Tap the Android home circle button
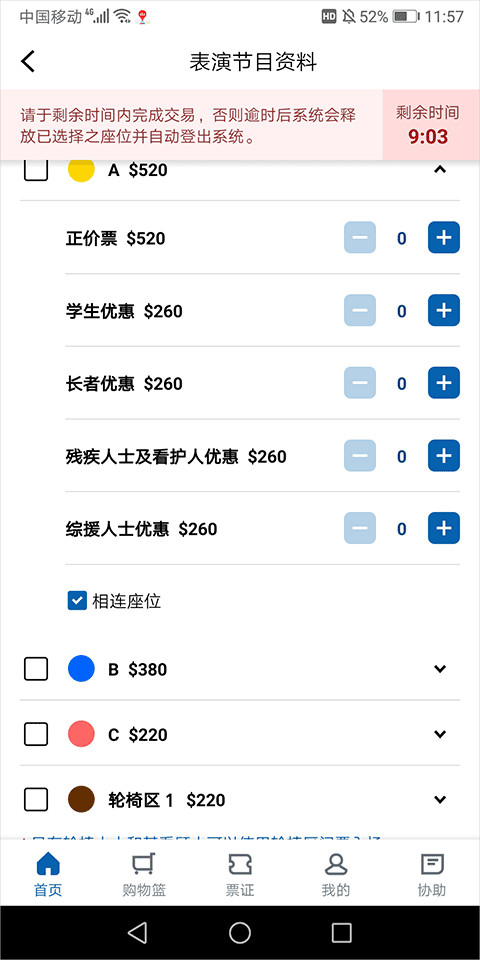Screen dimensions: 480x960 (x=240, y=932)
